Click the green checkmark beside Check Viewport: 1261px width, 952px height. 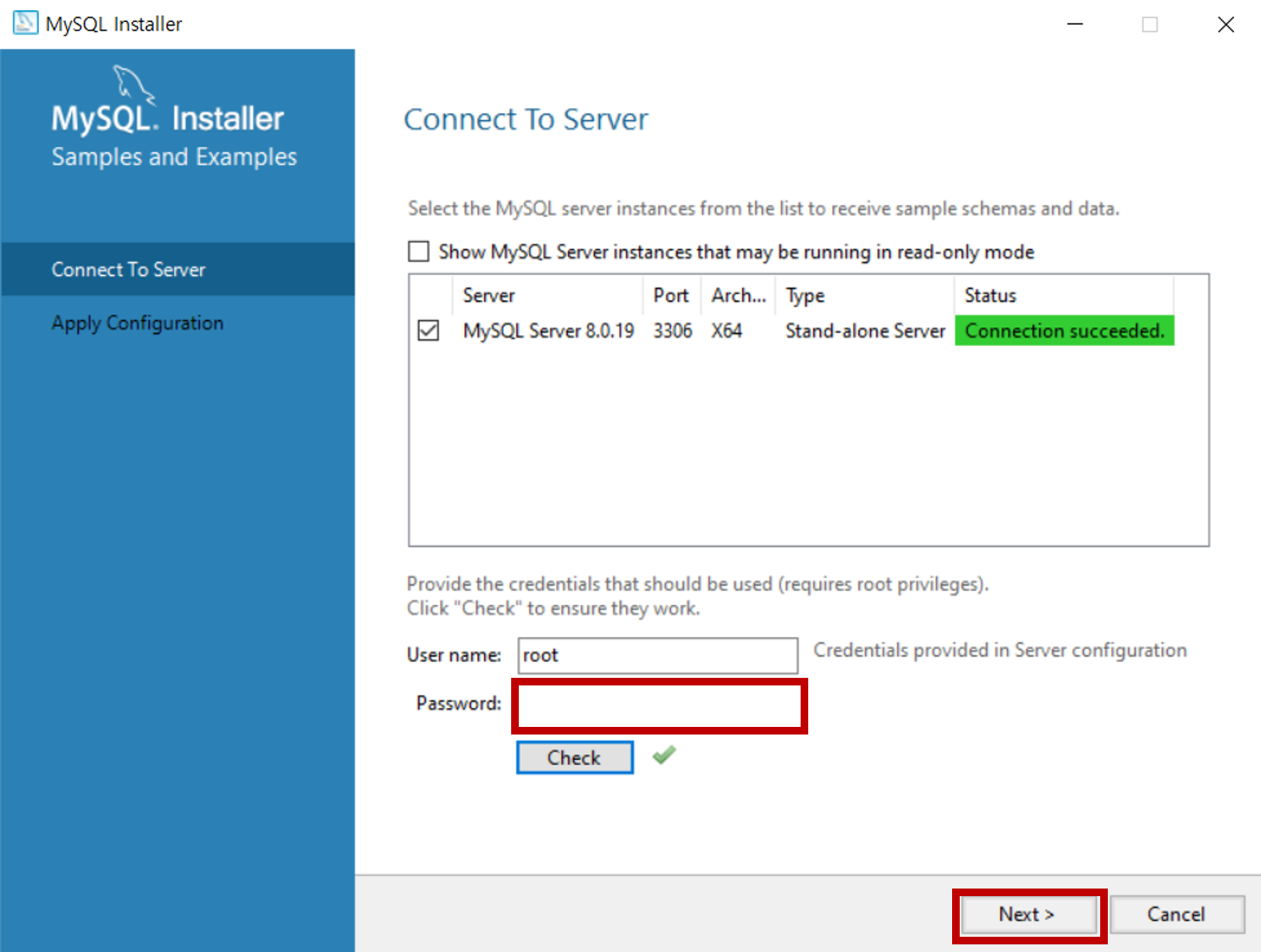point(664,755)
